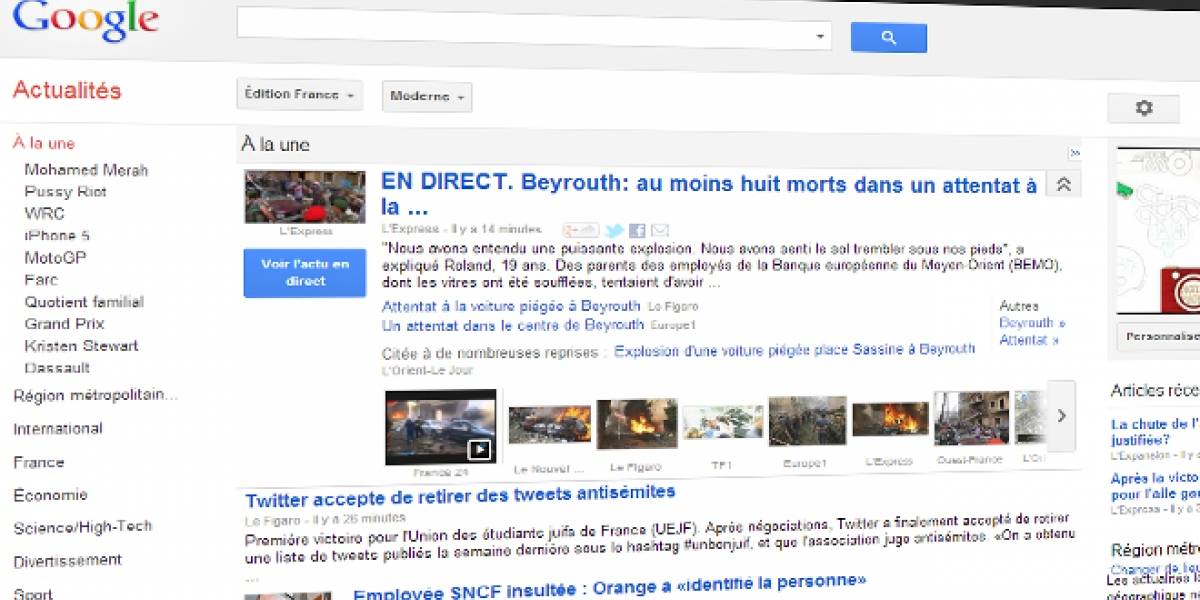The height and width of the screenshot is (600, 1200).
Task: Open the Dassault topic
Action: tap(57, 368)
